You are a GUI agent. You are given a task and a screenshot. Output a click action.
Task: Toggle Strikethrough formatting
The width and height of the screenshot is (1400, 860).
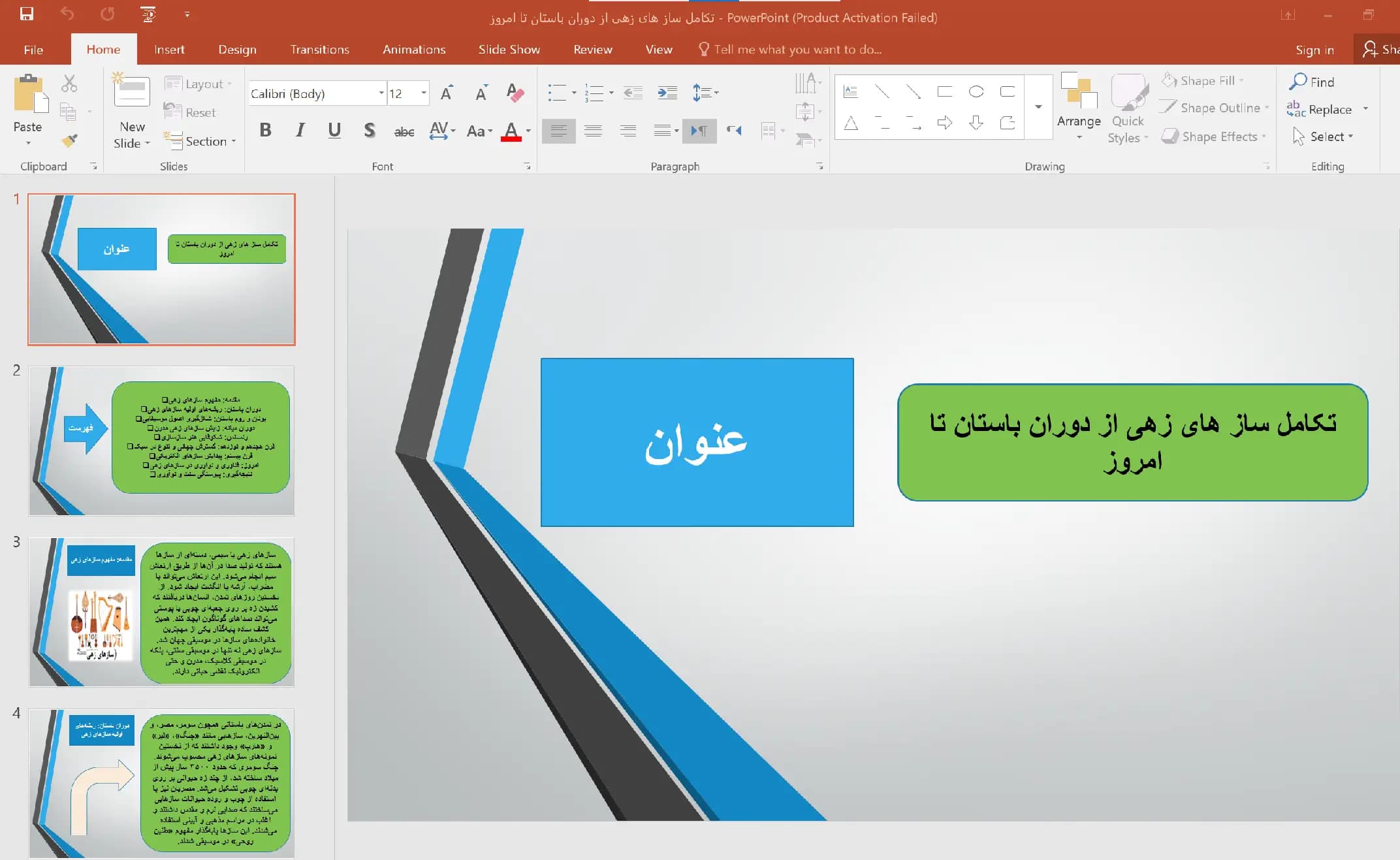point(404,131)
